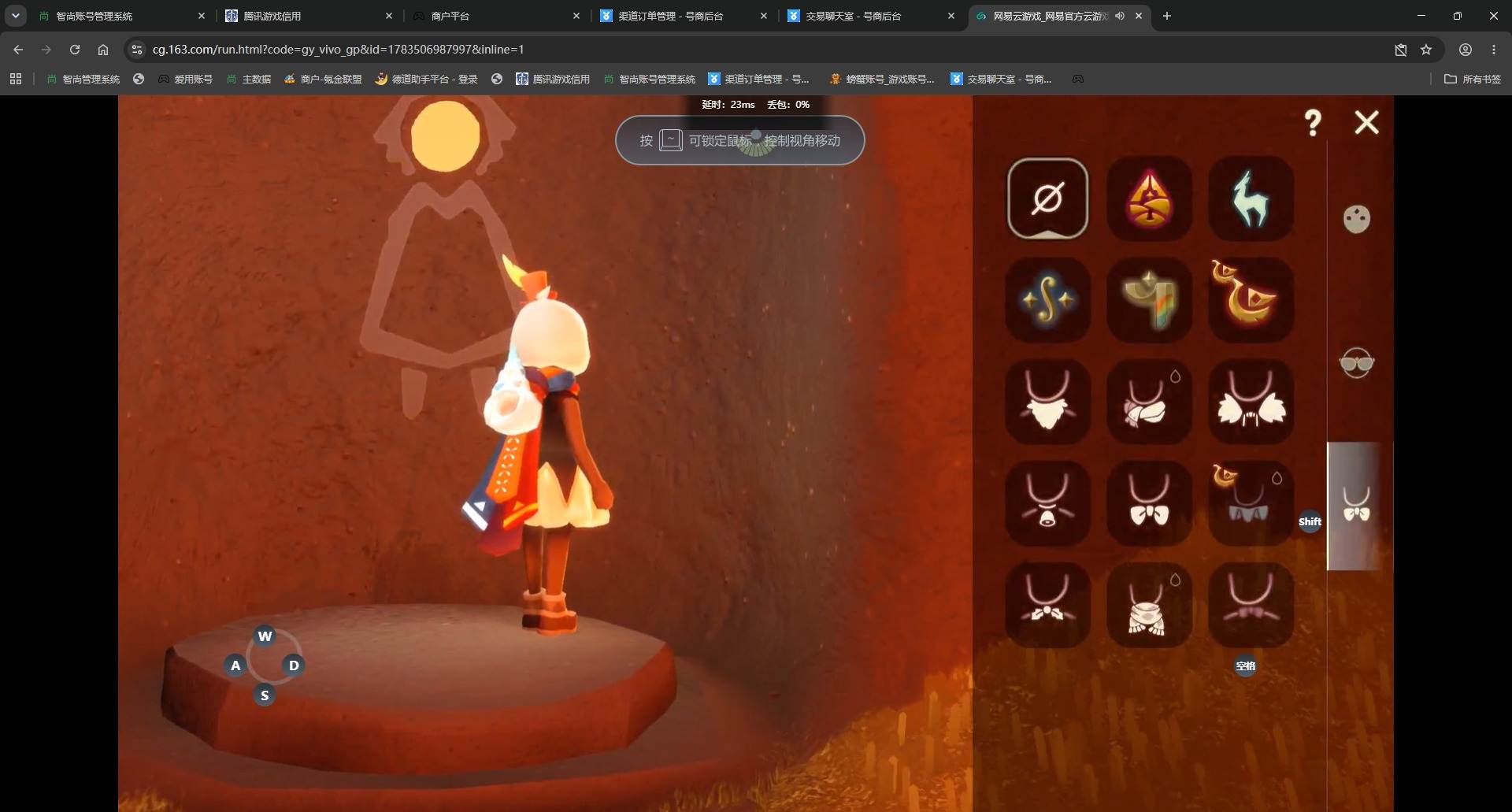1512x812 pixels.
Task: Mute the NetEase cloud gaming tab
Action: pyautogui.click(x=1119, y=16)
